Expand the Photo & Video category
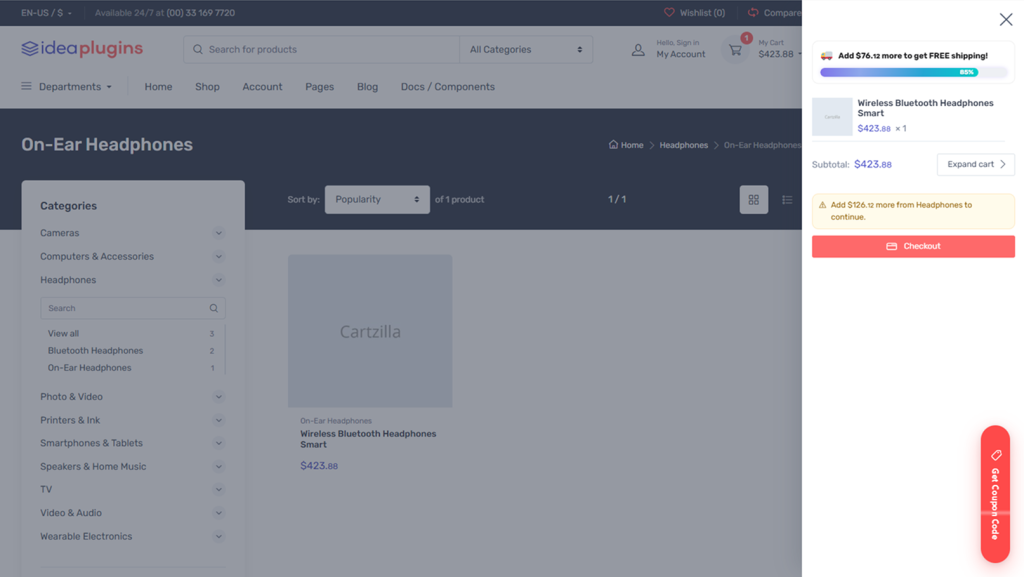The height and width of the screenshot is (577, 1024). point(219,397)
